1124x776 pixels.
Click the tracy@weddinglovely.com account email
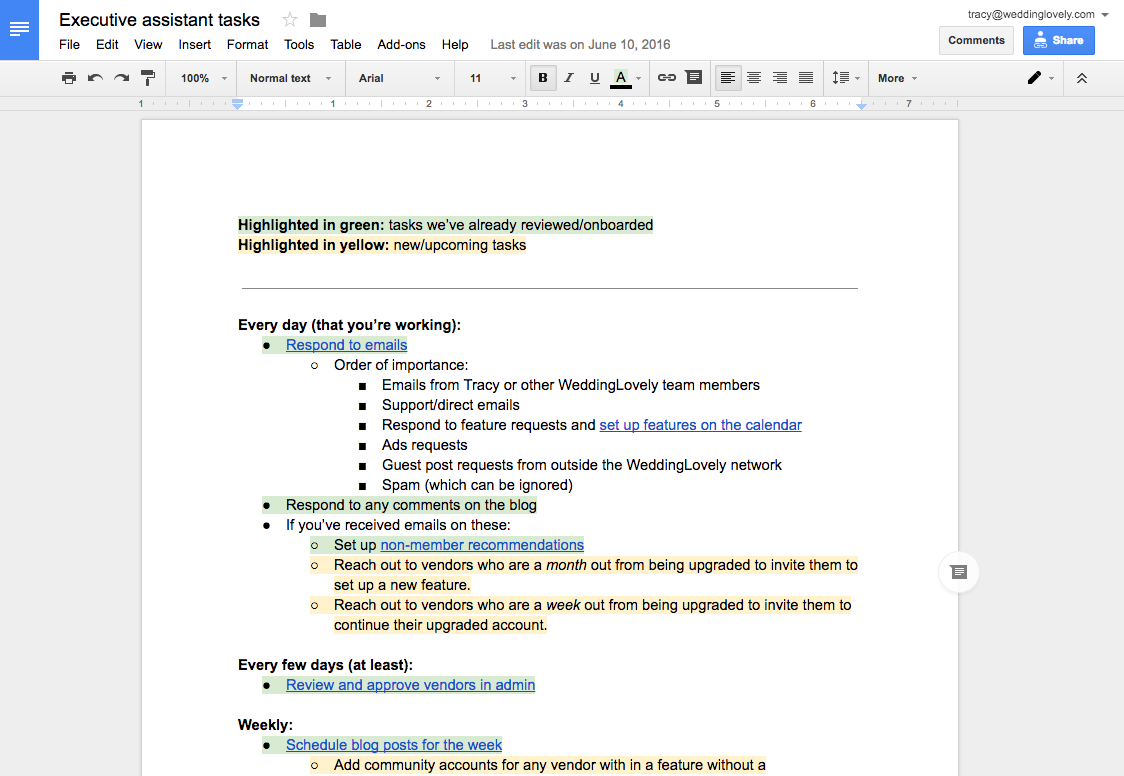(x=1031, y=14)
